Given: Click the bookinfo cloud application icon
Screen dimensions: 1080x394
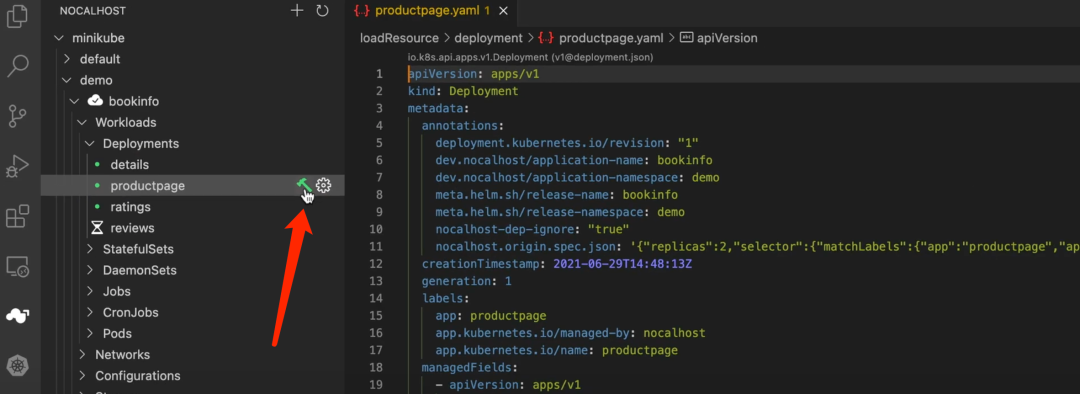Looking at the screenshot, I should pyautogui.click(x=95, y=101).
